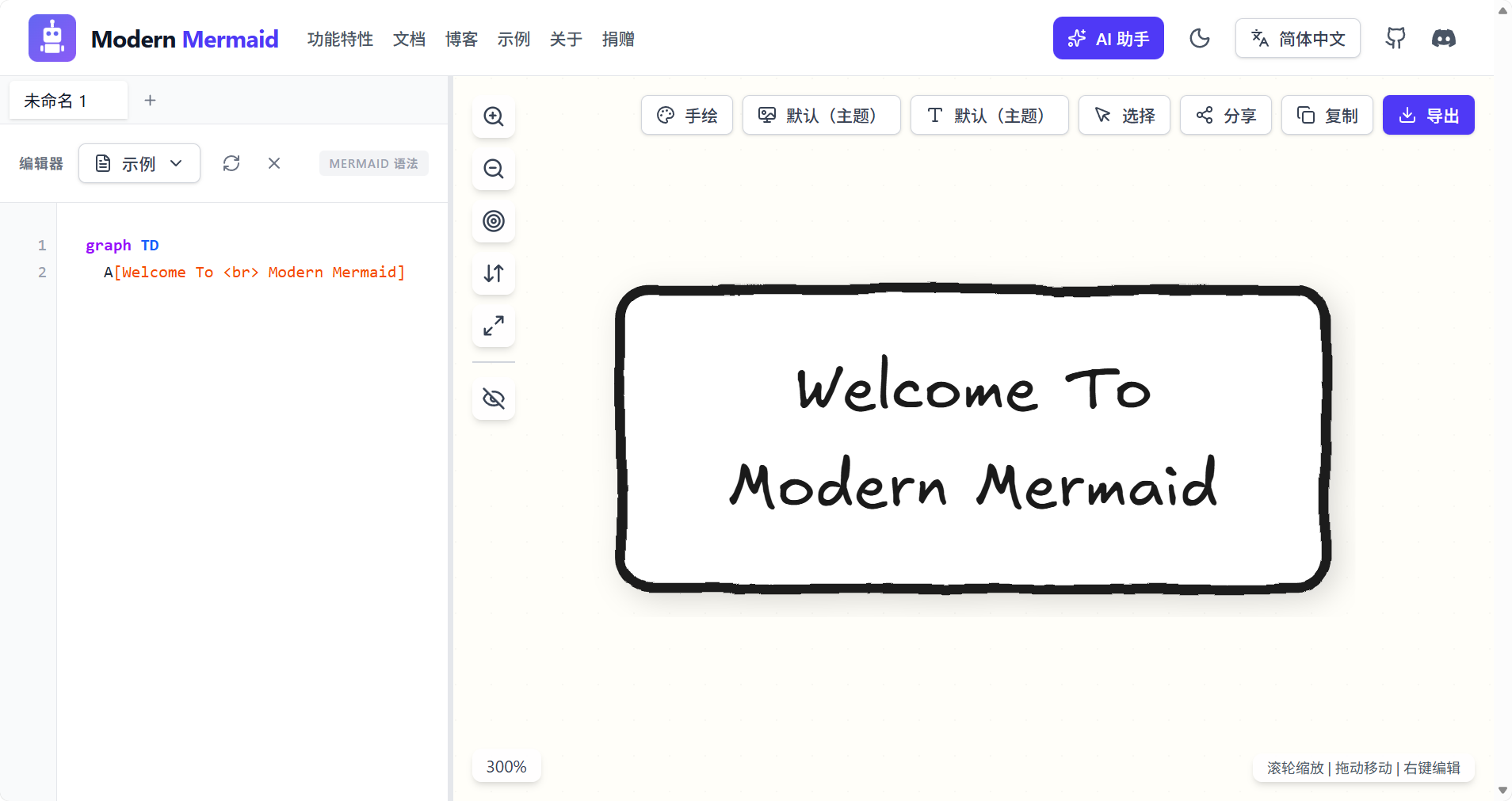Clear the editor with X icon
Viewport: 1512px width, 801px height.
point(274,163)
